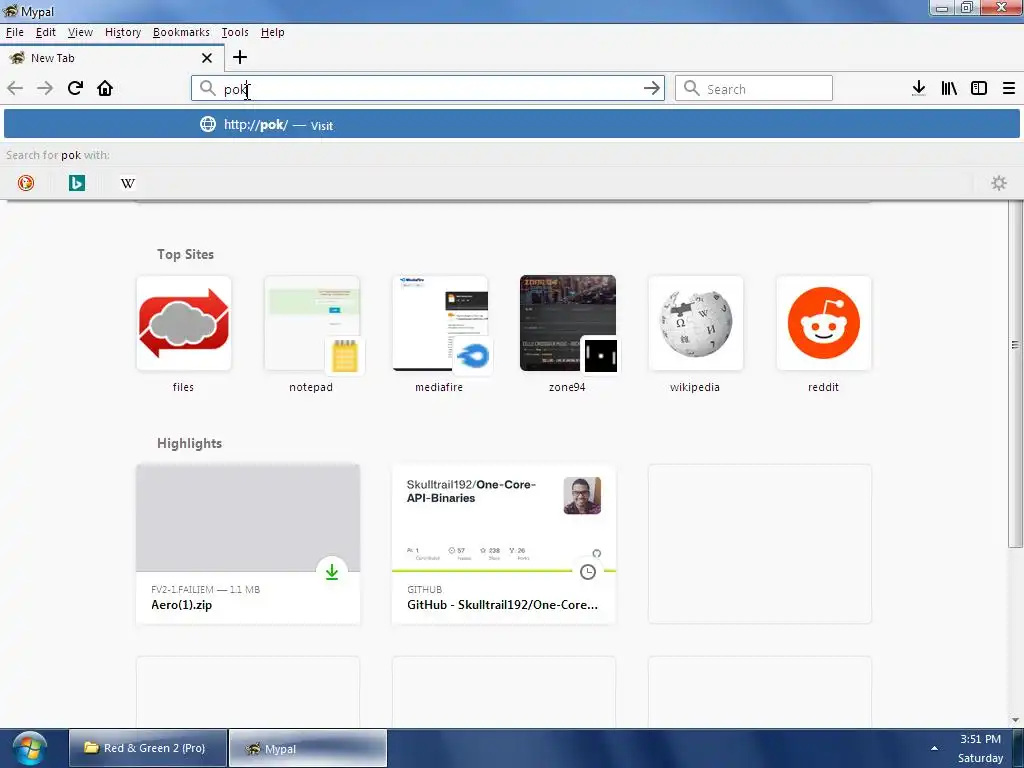
Task: Click in the address bar containing pok
Action: [x=428, y=88]
